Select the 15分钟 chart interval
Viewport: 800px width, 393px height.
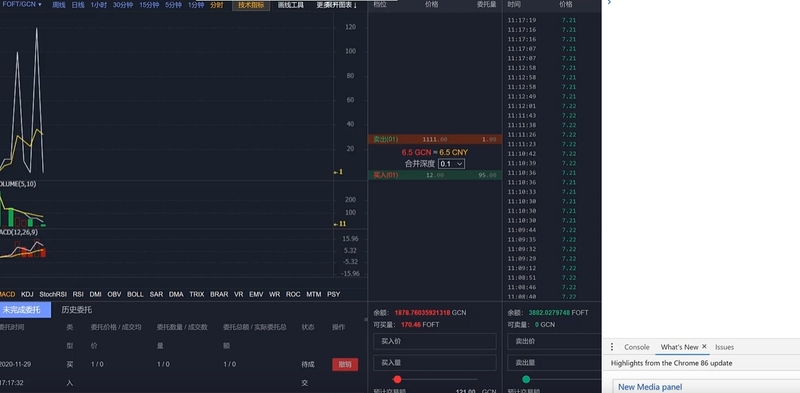pyautogui.click(x=149, y=5)
